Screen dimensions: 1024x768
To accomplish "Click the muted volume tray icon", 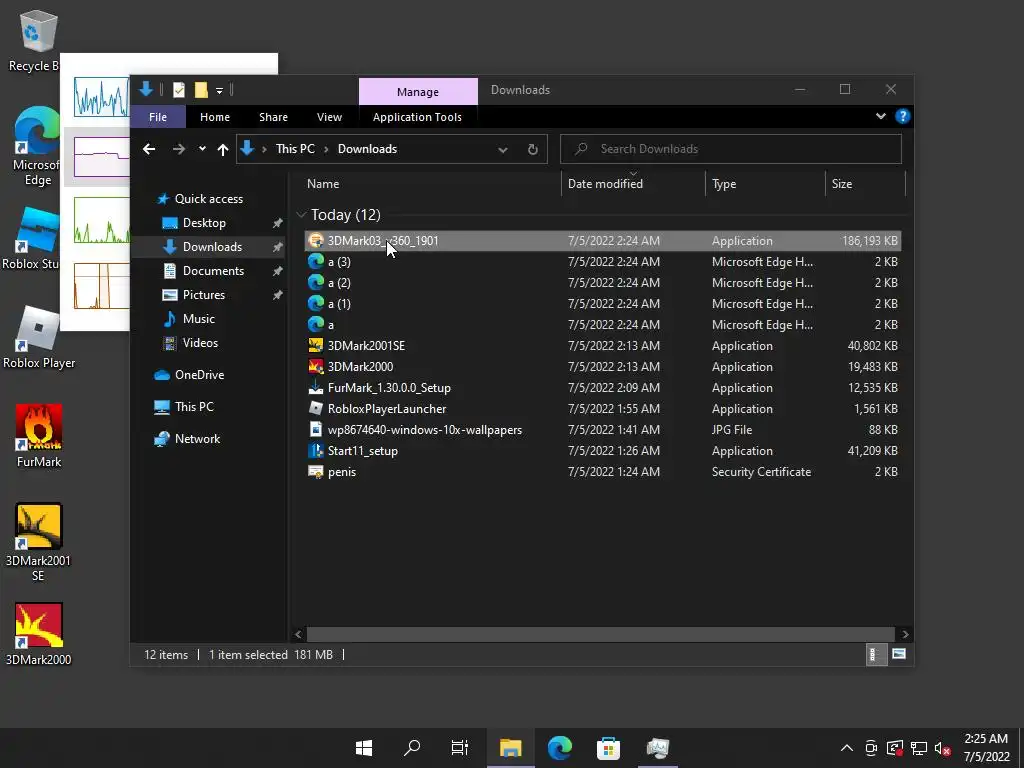I will [x=942, y=749].
